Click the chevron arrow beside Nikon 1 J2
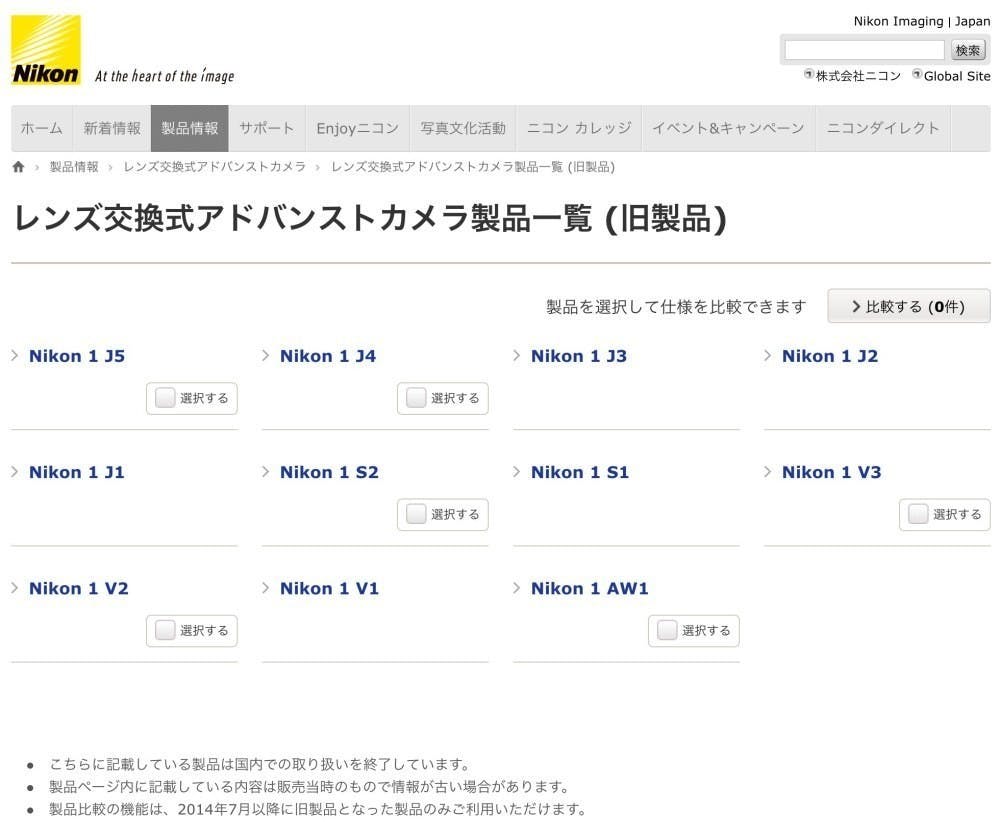The image size is (1000, 840). (768, 355)
